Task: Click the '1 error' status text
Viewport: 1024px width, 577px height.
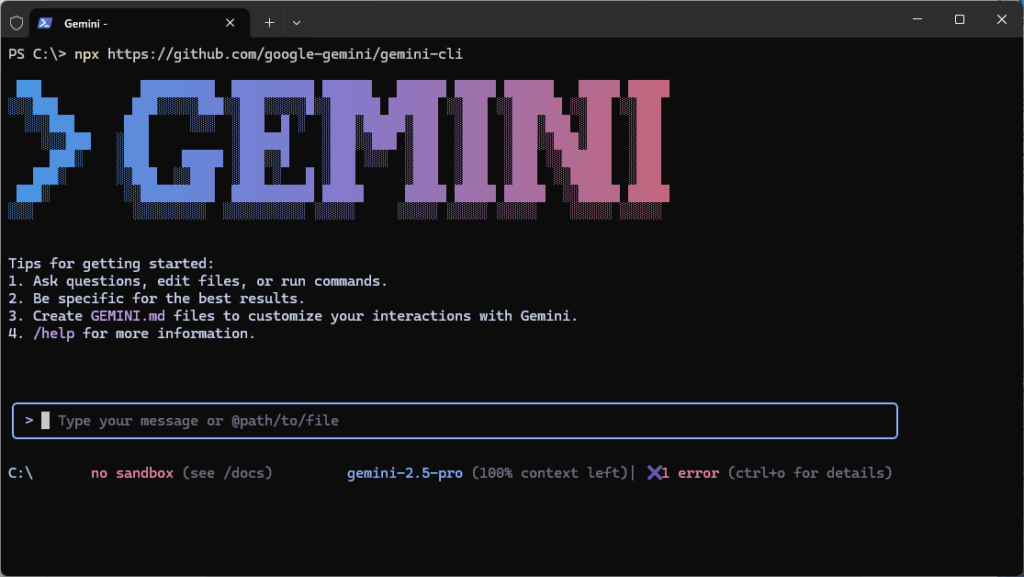Action: pos(690,473)
